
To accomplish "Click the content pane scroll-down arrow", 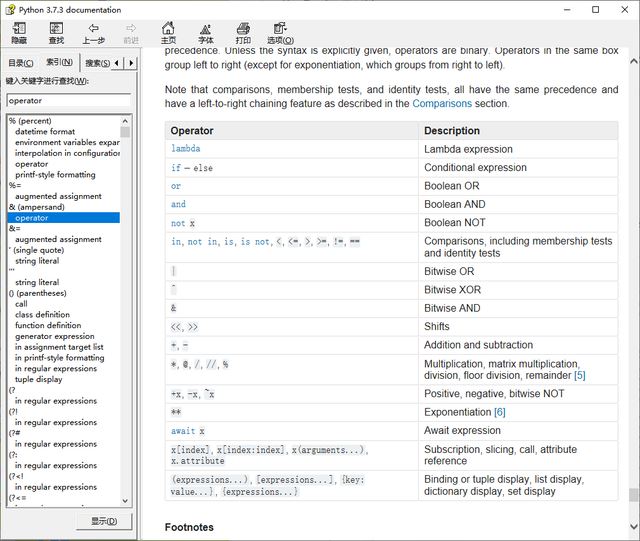I will [633, 526].
